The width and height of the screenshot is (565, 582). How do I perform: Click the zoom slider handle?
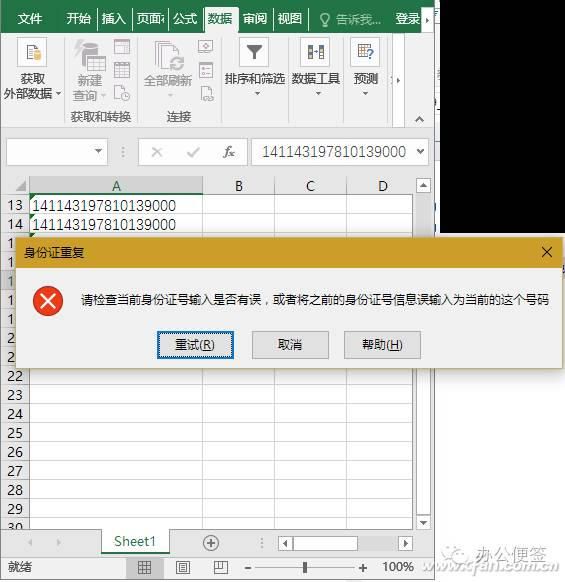pos(305,568)
